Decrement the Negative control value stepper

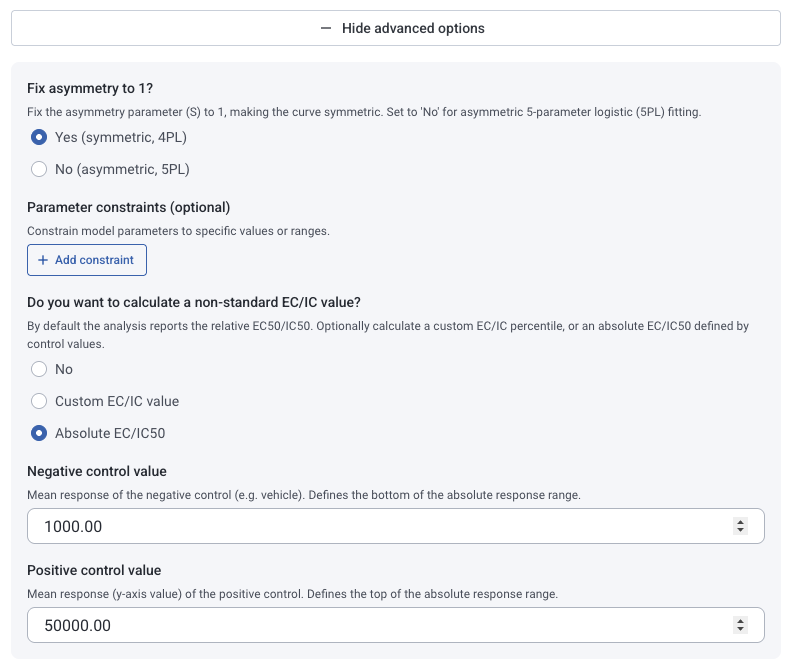click(740, 530)
